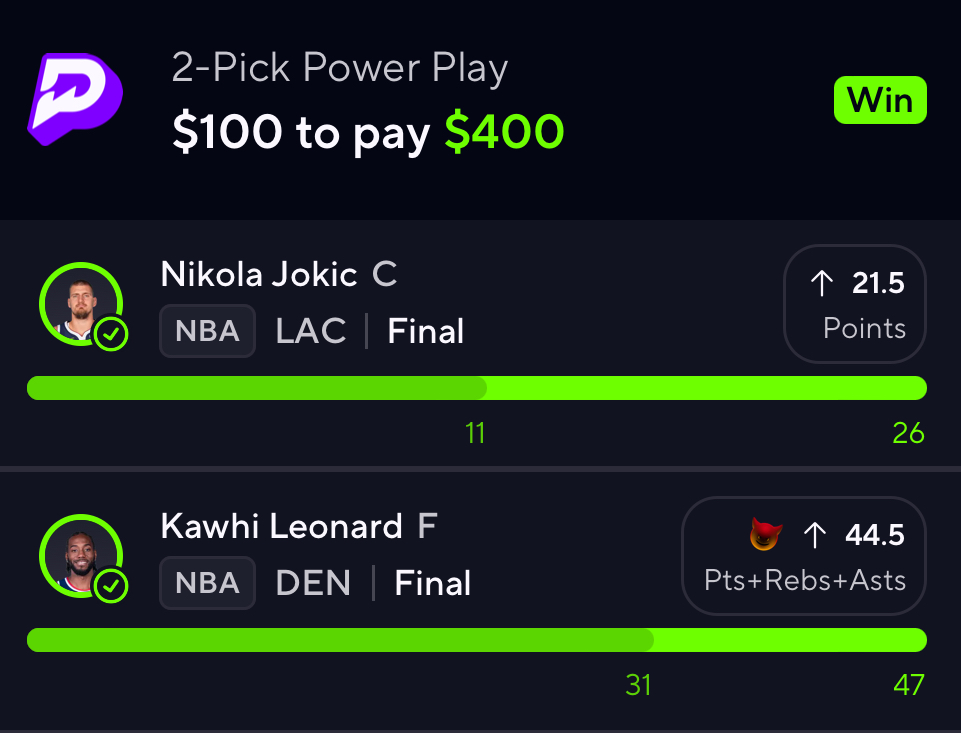Select the Kawhi Leonard player name
Screen dimensions: 961x733
click(x=281, y=527)
